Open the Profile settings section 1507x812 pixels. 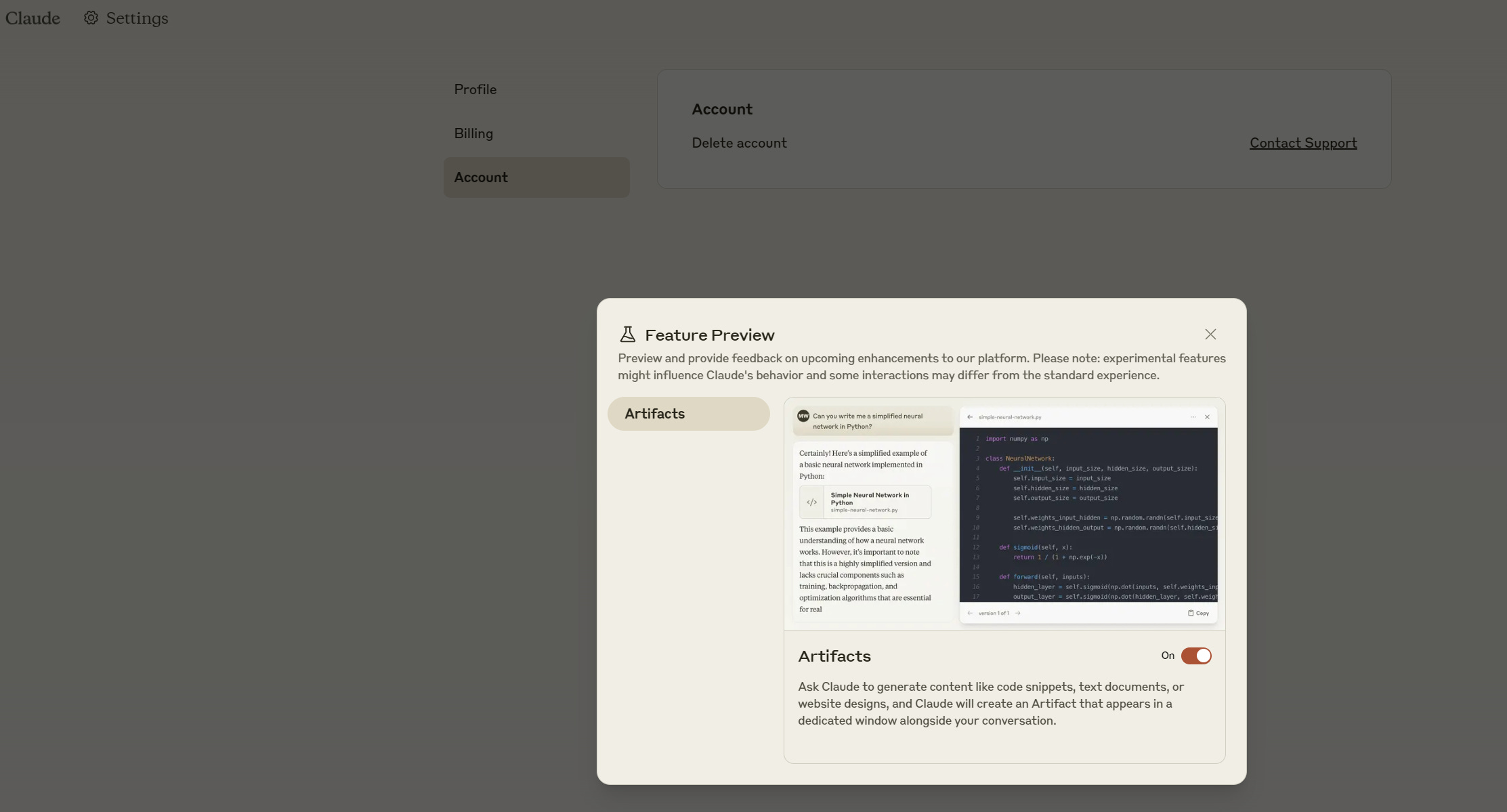point(475,89)
